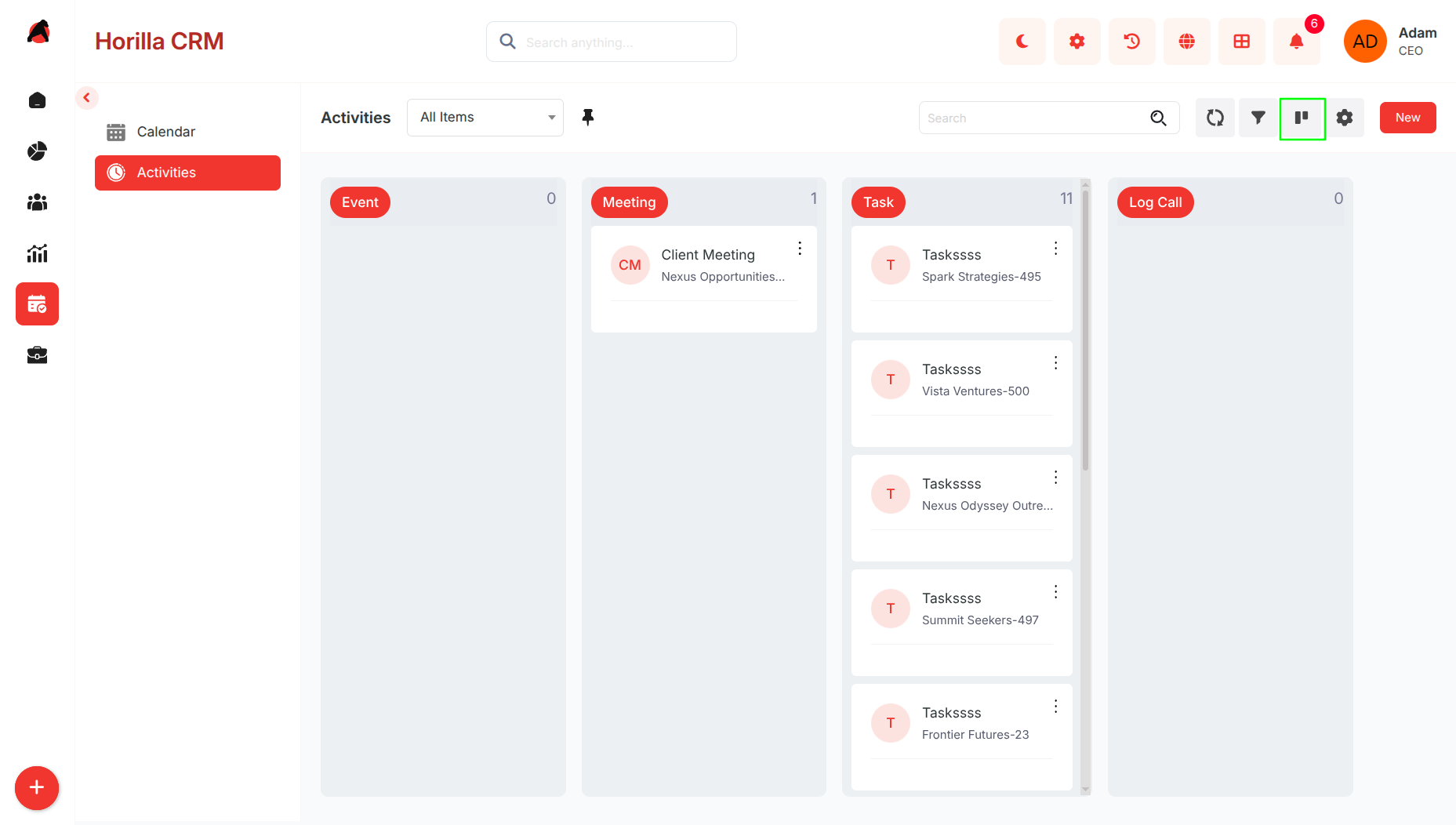
Task: Click the magnifier in Activities search
Action: 1158,118
